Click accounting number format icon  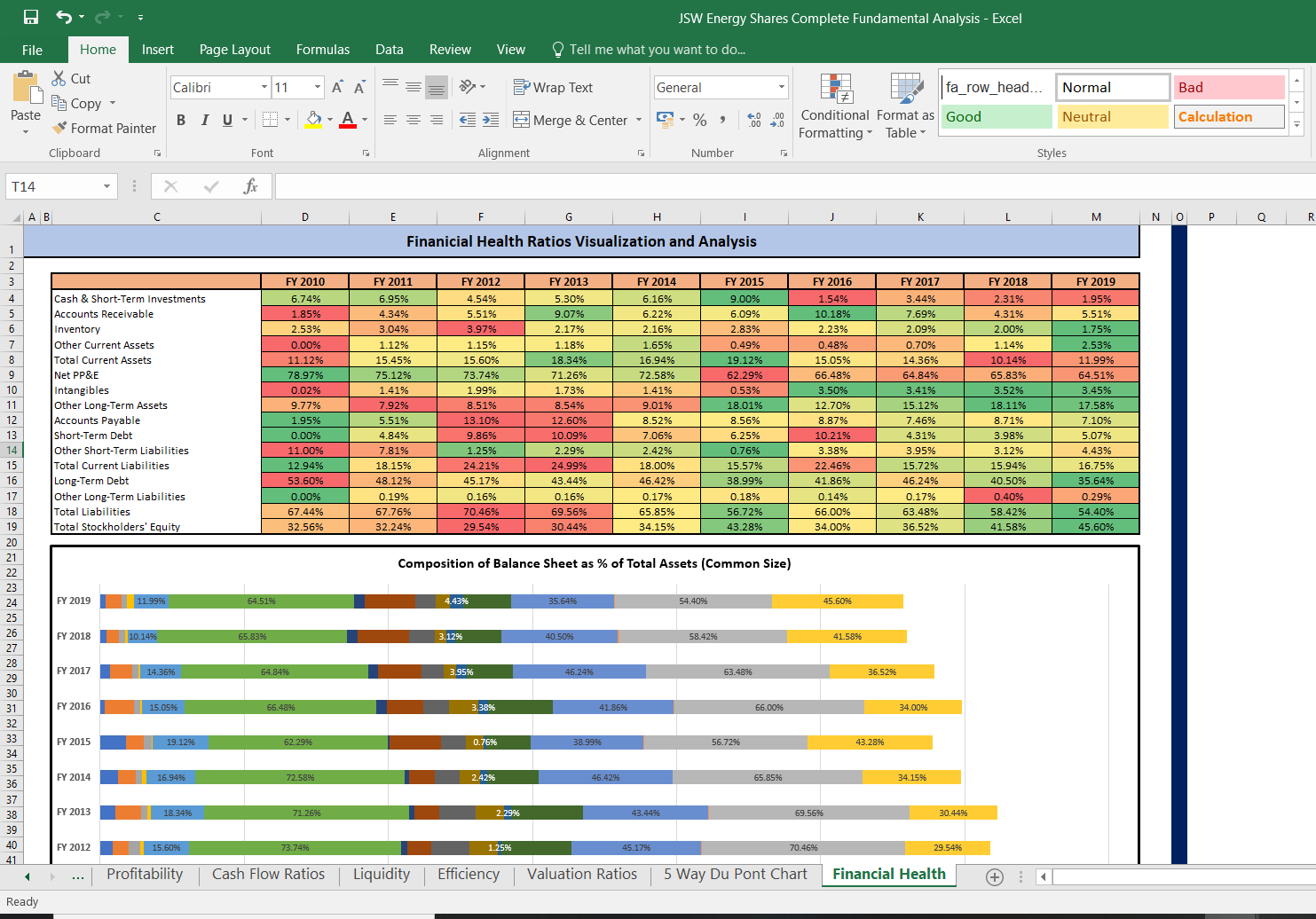665,119
